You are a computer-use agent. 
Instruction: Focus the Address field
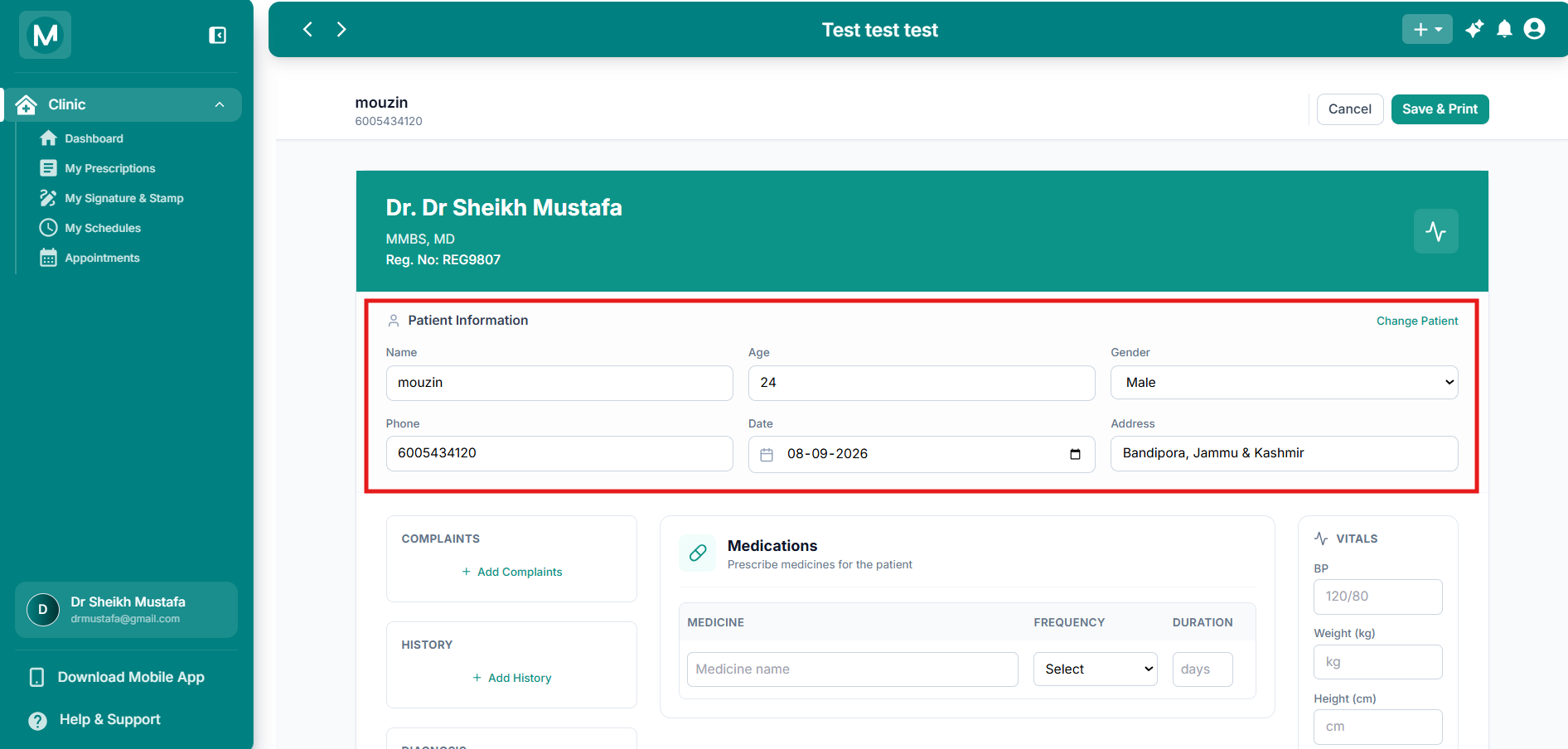click(x=1284, y=453)
